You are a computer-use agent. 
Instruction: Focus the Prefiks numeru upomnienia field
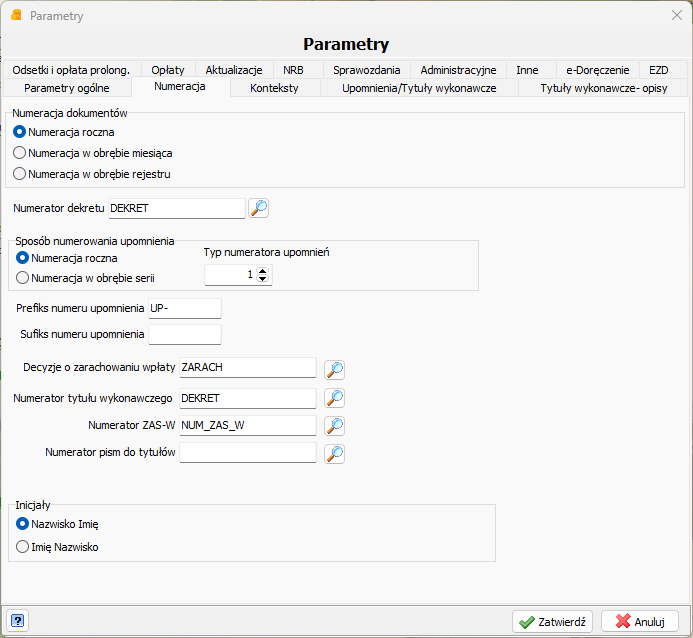pyautogui.click(x=185, y=308)
